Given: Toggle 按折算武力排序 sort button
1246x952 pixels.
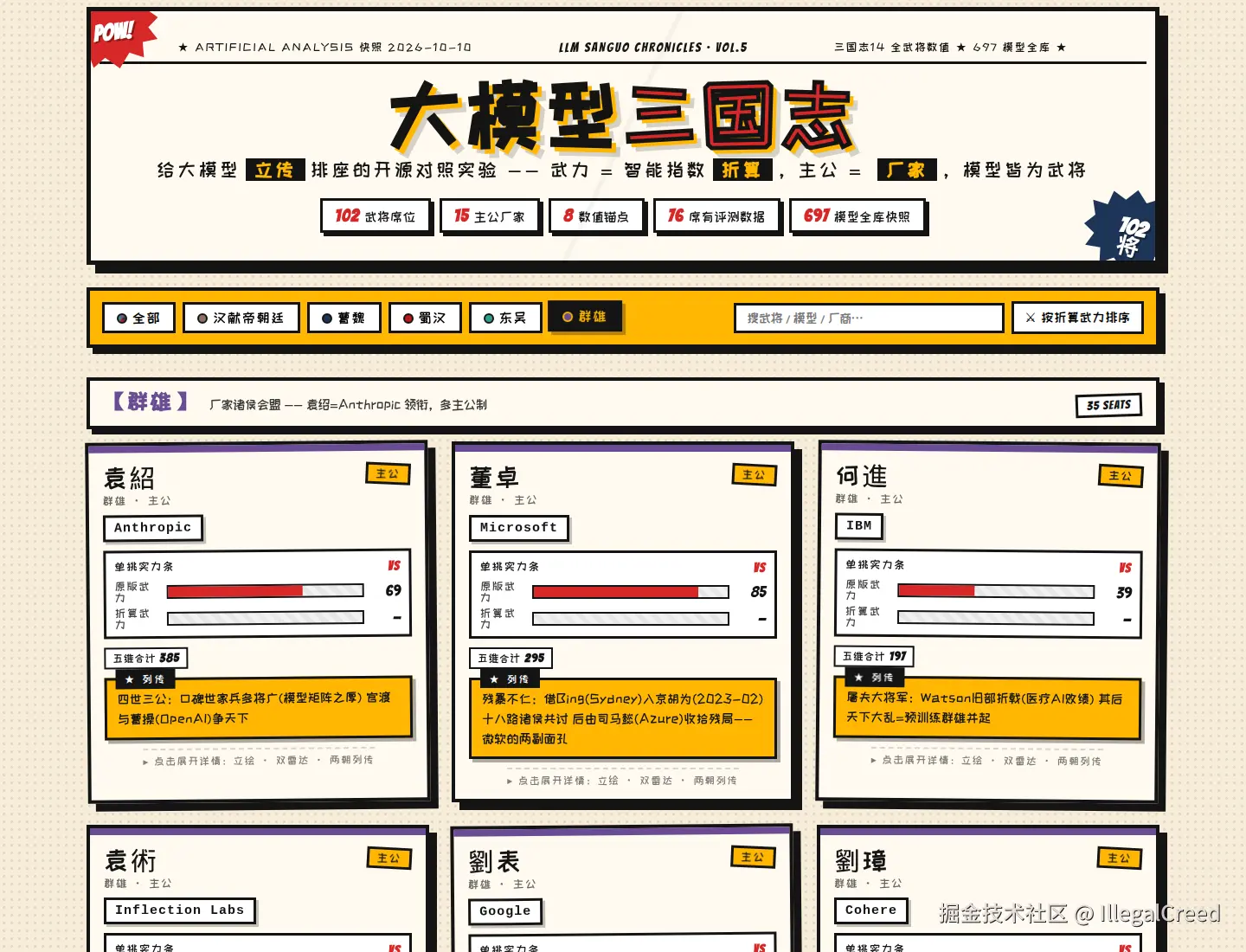Looking at the screenshot, I should click(1077, 318).
